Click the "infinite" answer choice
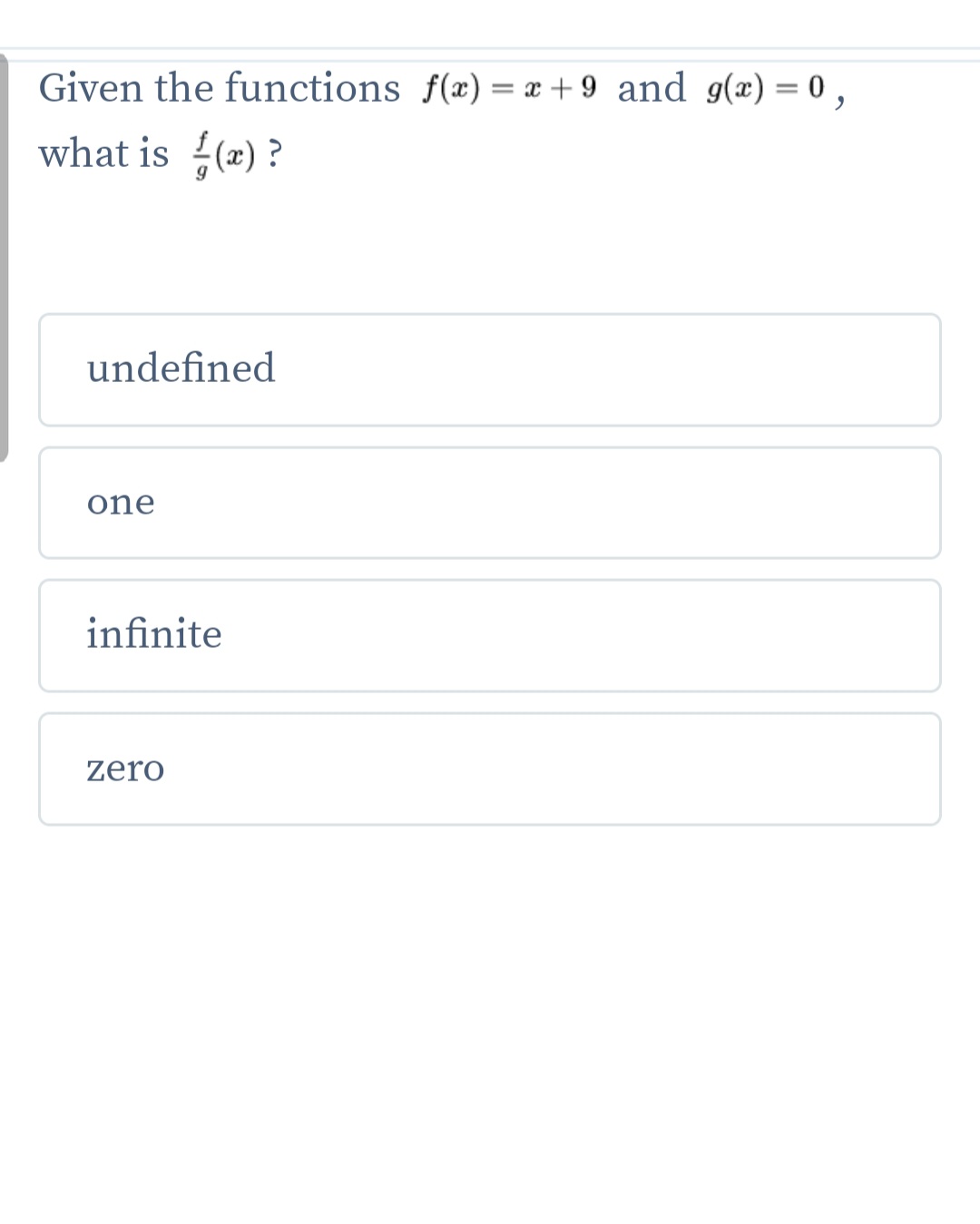Image resolution: width=980 pixels, height=1224 pixels. 490,635
